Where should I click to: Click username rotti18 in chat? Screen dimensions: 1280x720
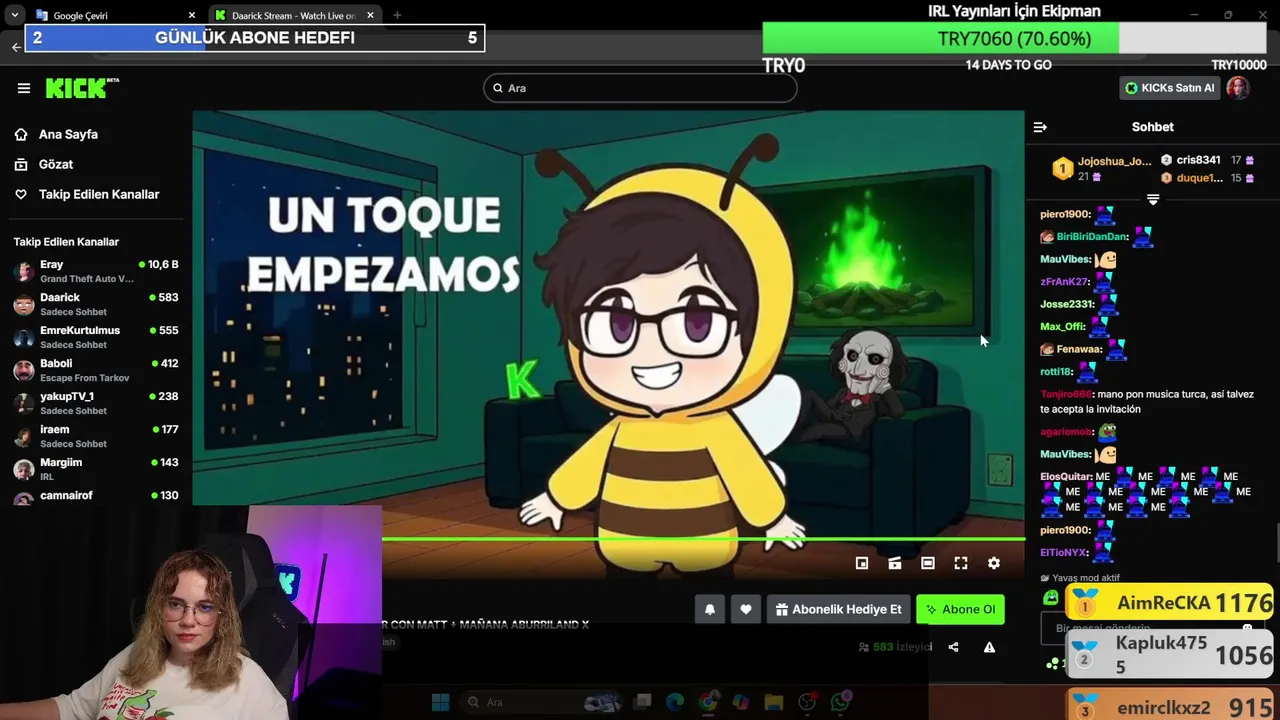[x=1056, y=372]
